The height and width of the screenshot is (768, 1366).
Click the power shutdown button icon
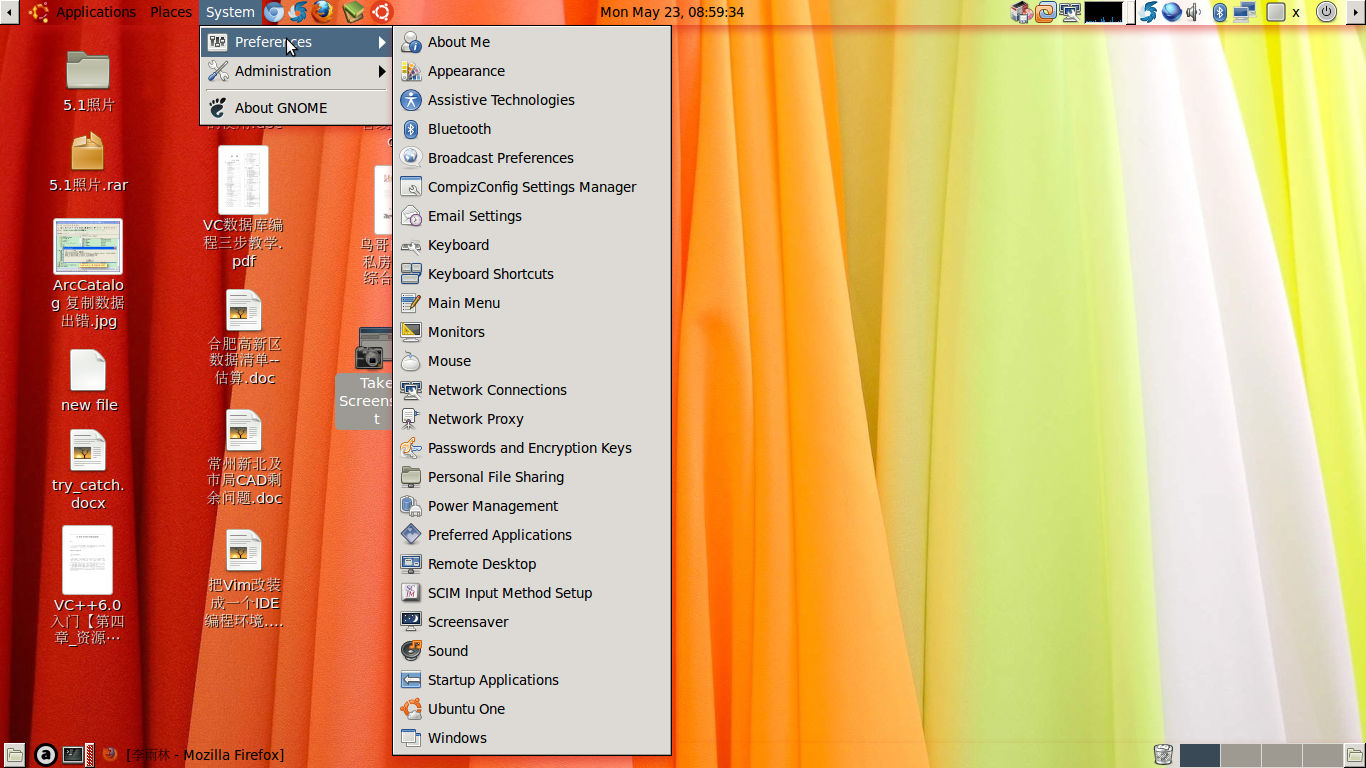click(1326, 12)
